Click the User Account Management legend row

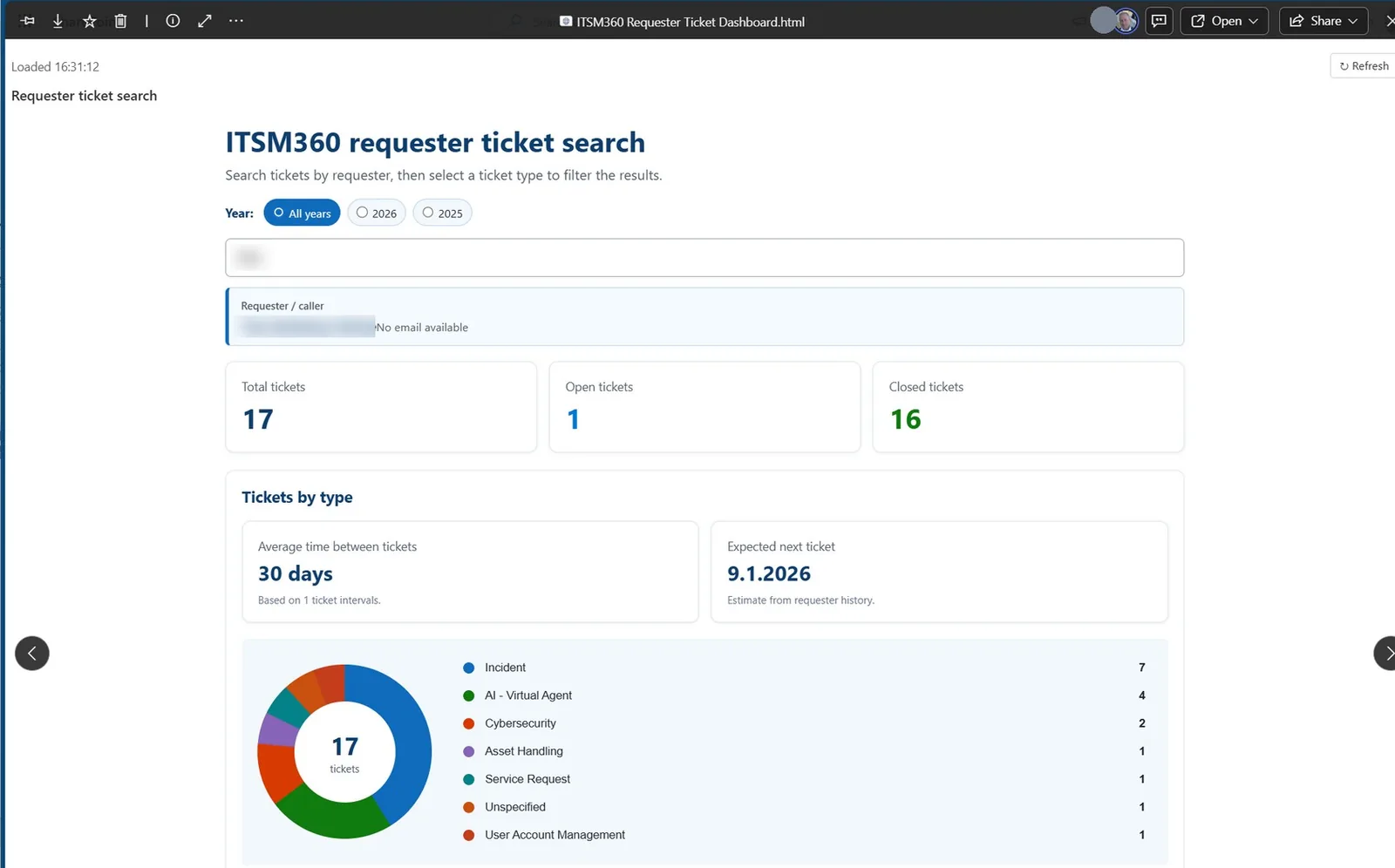pyautogui.click(x=804, y=835)
